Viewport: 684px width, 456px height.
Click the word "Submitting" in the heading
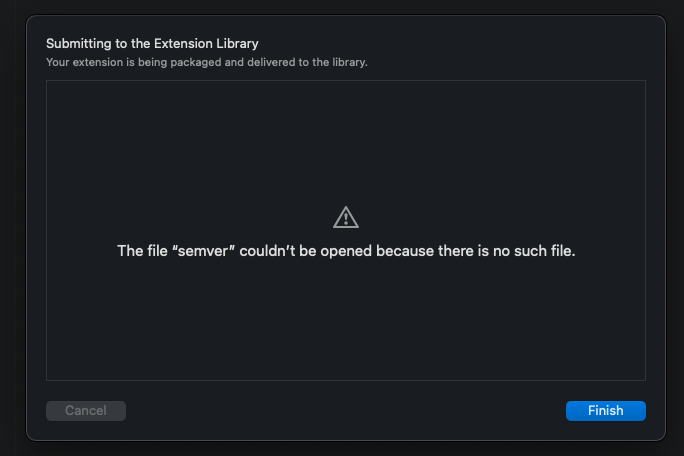79,44
